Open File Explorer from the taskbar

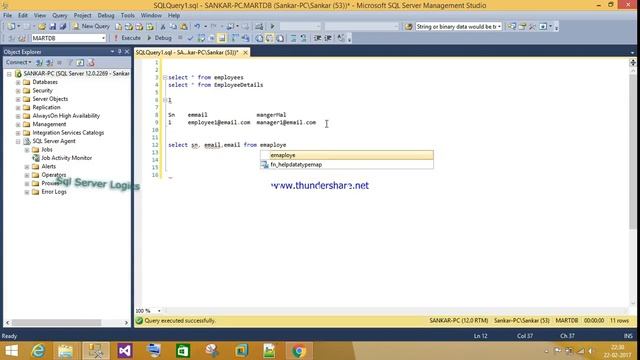pyautogui.click(x=65, y=351)
